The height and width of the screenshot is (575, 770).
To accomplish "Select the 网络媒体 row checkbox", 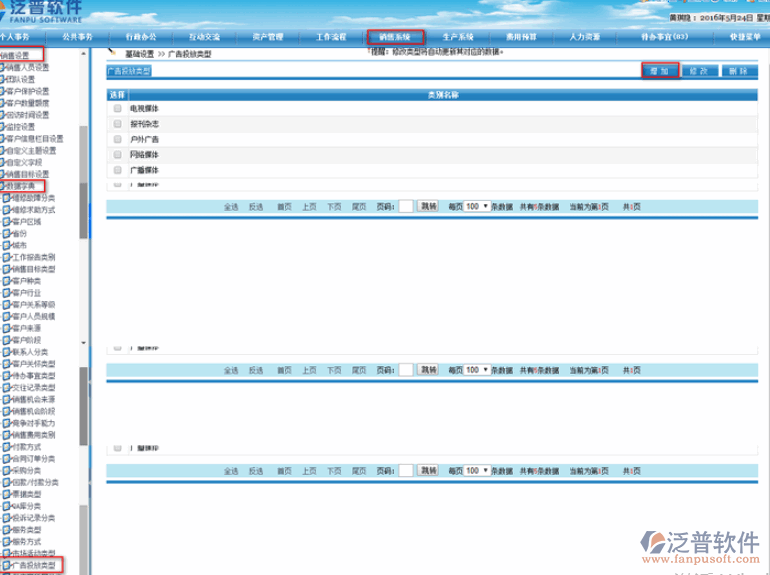I will coord(117,156).
